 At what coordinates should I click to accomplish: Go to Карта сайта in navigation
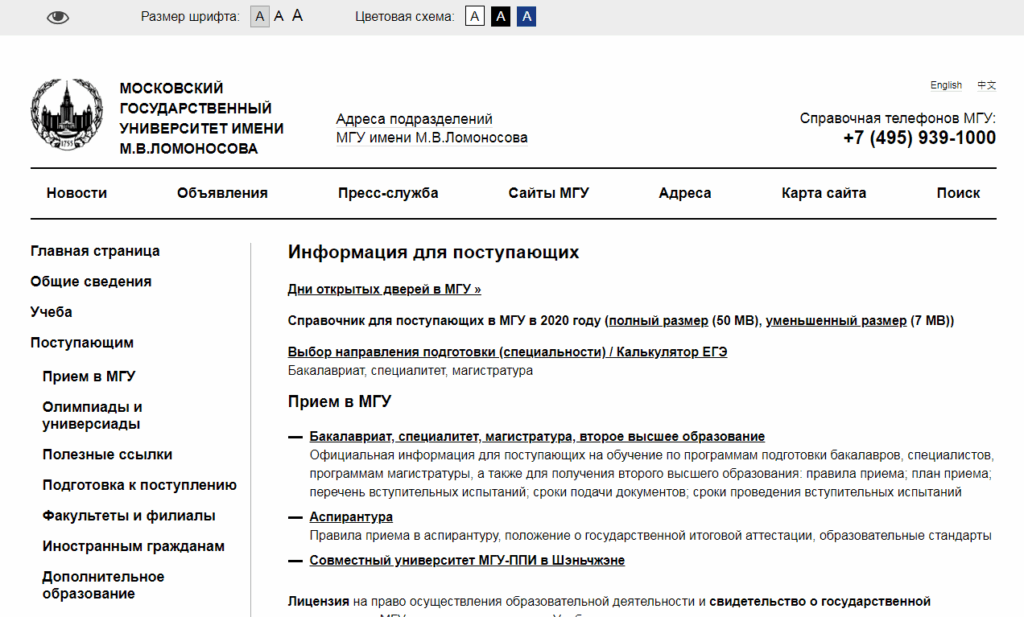[823, 193]
